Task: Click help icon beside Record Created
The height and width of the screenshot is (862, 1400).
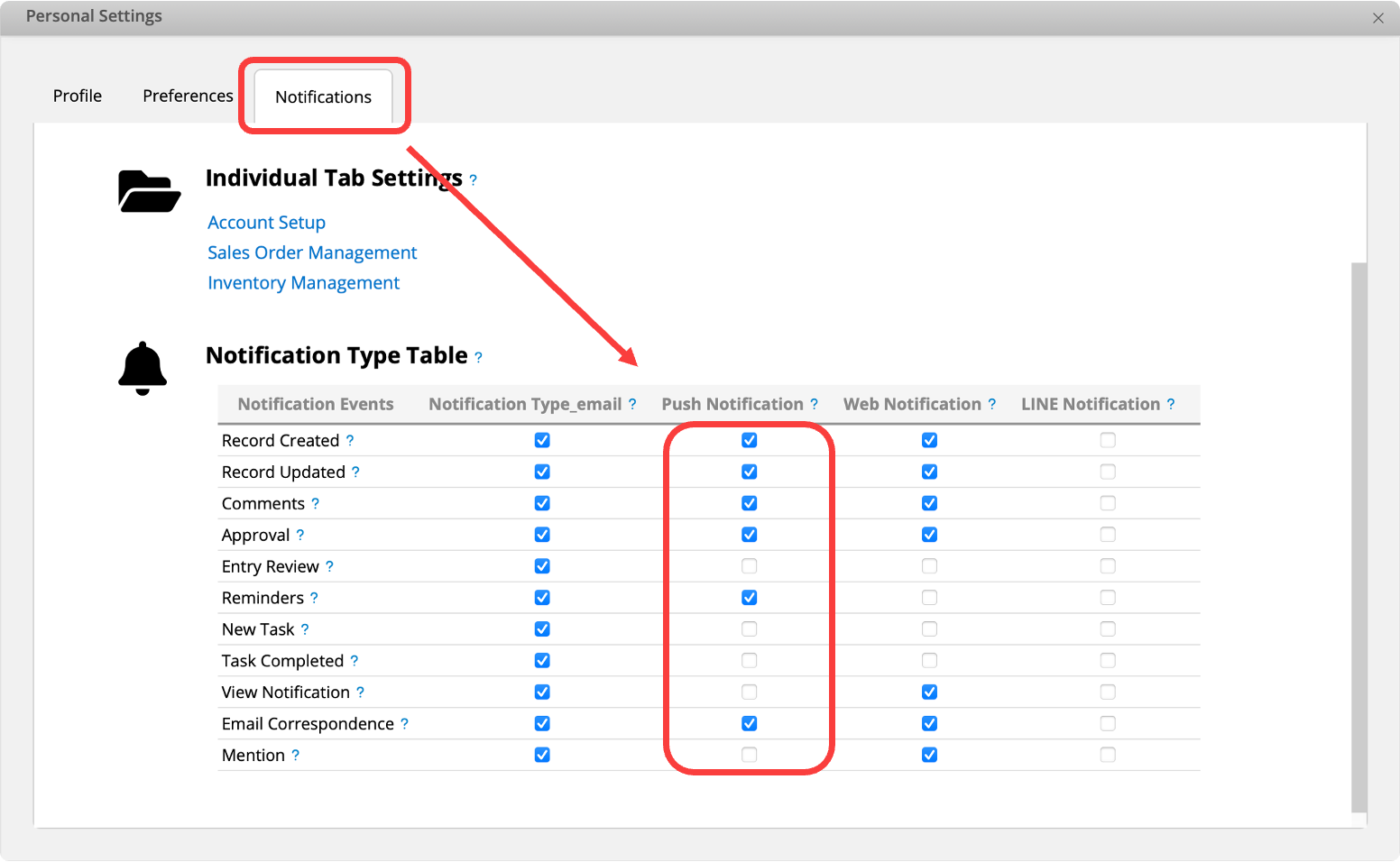Action: click(x=350, y=440)
